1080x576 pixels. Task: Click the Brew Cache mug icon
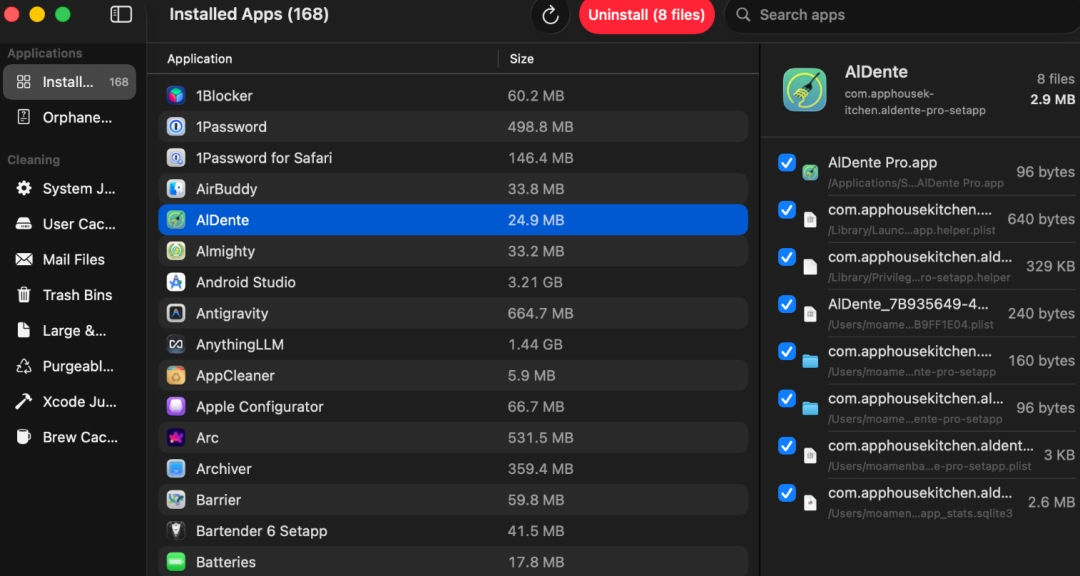coord(23,437)
